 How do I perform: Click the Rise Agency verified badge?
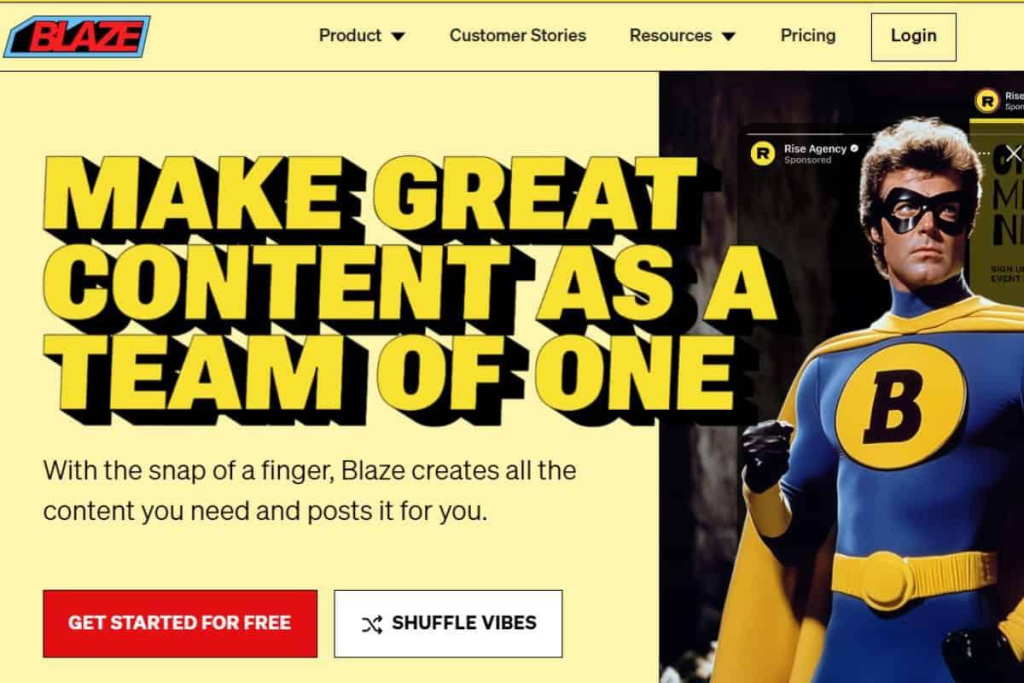tap(854, 149)
